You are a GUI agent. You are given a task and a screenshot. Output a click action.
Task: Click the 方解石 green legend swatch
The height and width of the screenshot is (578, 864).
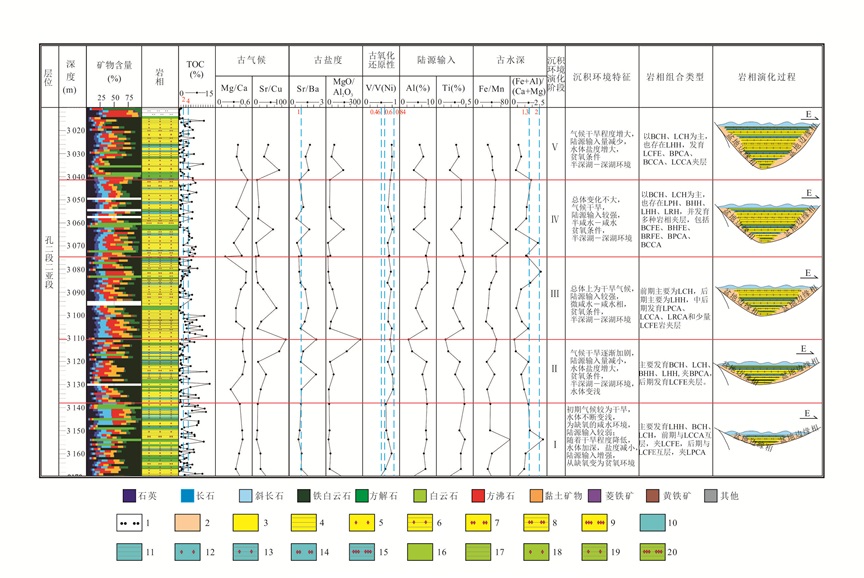[361, 495]
